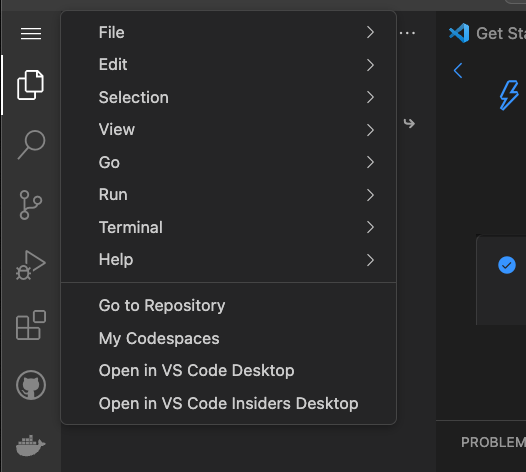Click the blue lightning bolt icon

click(x=509, y=95)
